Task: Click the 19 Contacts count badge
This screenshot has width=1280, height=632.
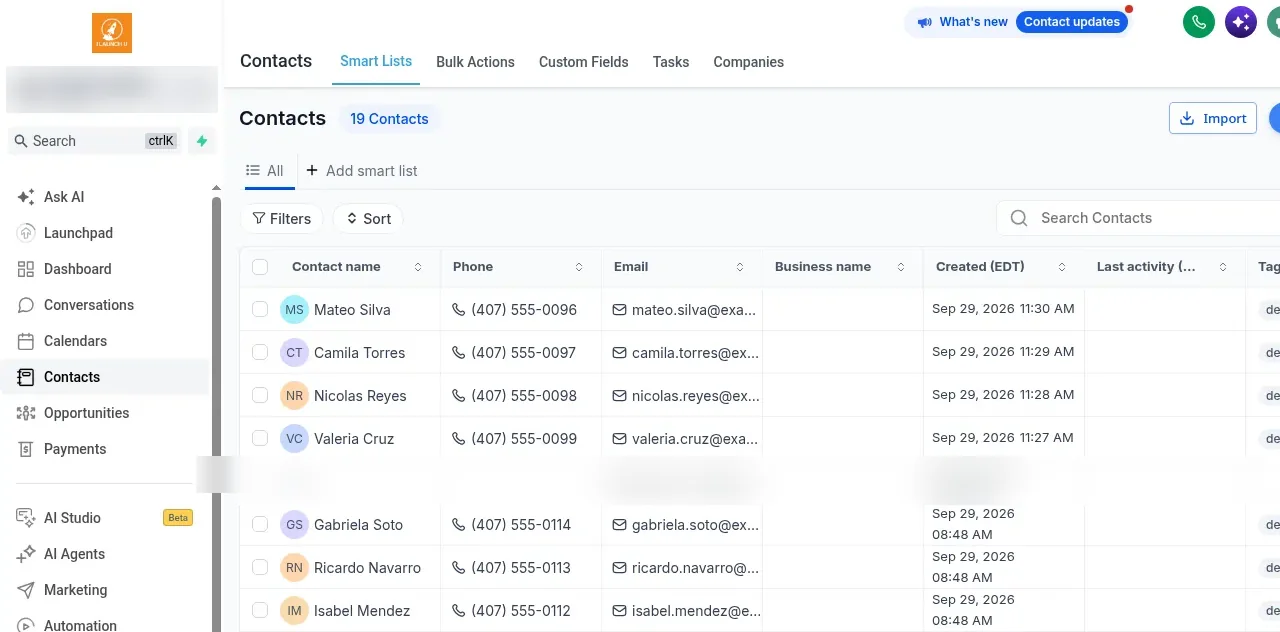Action: pyautogui.click(x=389, y=119)
